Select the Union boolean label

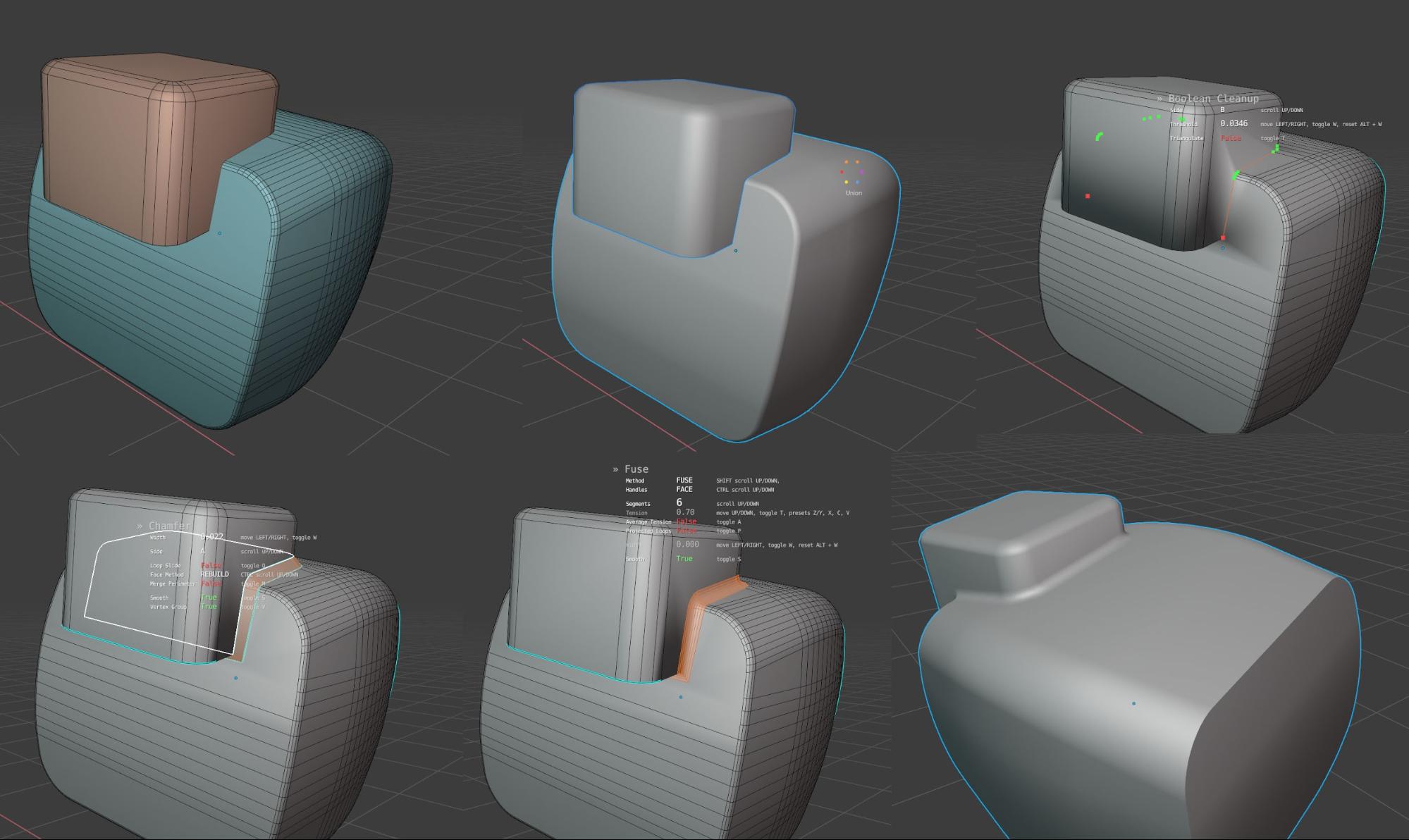[x=854, y=193]
